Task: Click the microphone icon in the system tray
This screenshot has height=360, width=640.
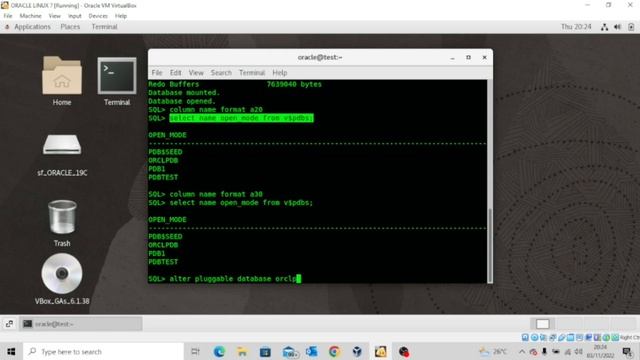Action: (x=544, y=351)
